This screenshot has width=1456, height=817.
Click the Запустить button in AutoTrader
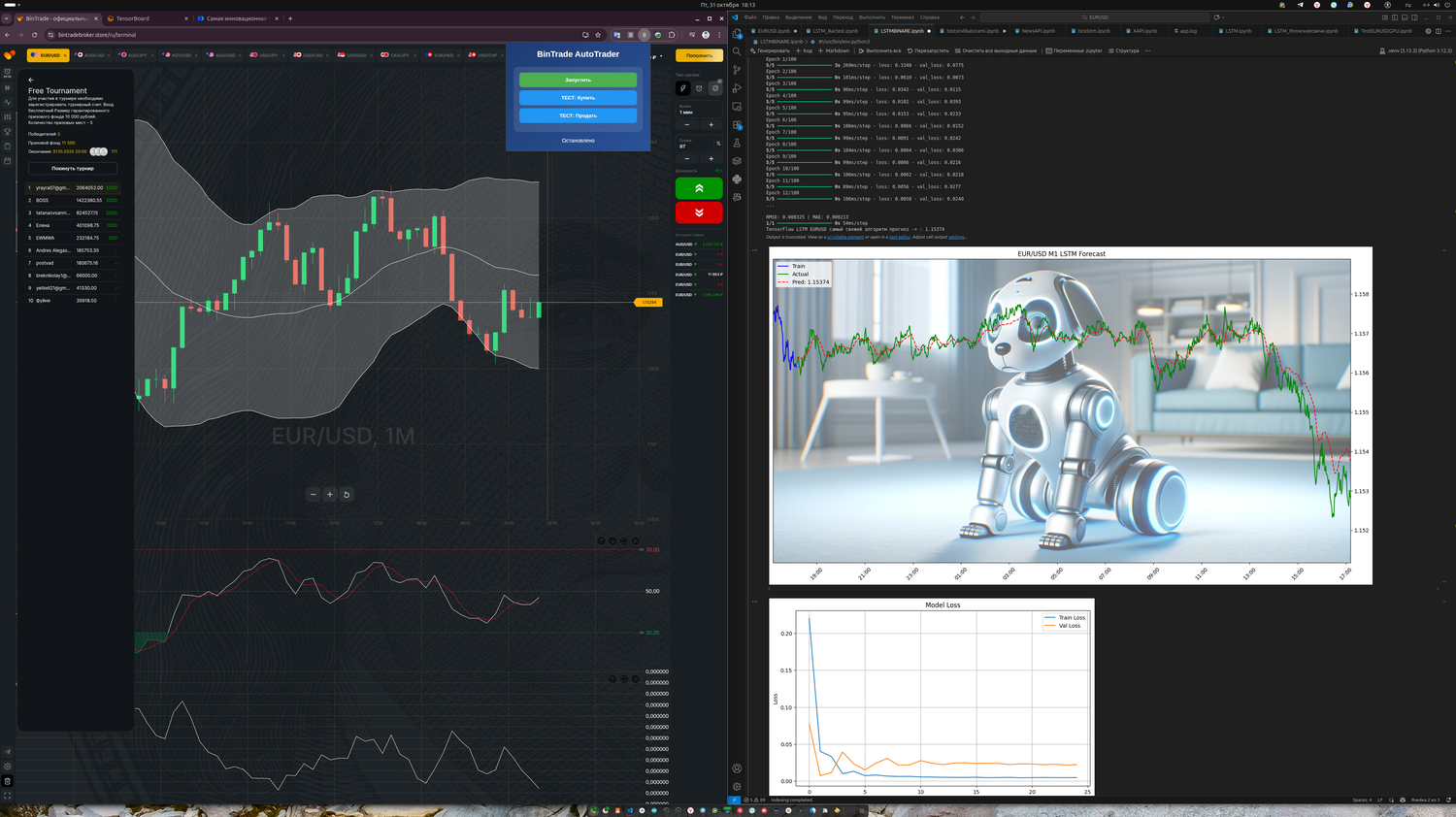(578, 80)
